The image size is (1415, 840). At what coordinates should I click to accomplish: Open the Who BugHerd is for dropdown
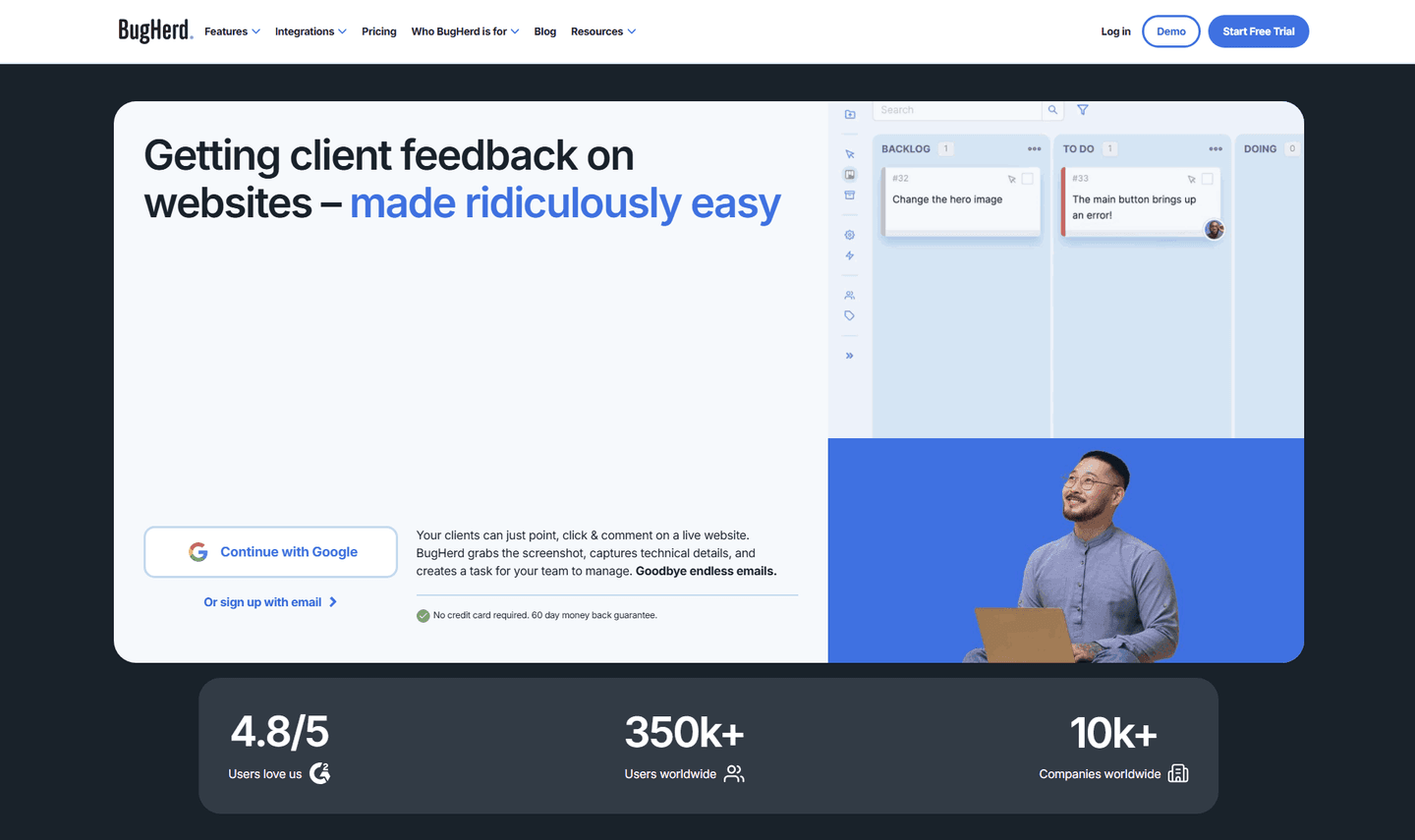click(465, 31)
